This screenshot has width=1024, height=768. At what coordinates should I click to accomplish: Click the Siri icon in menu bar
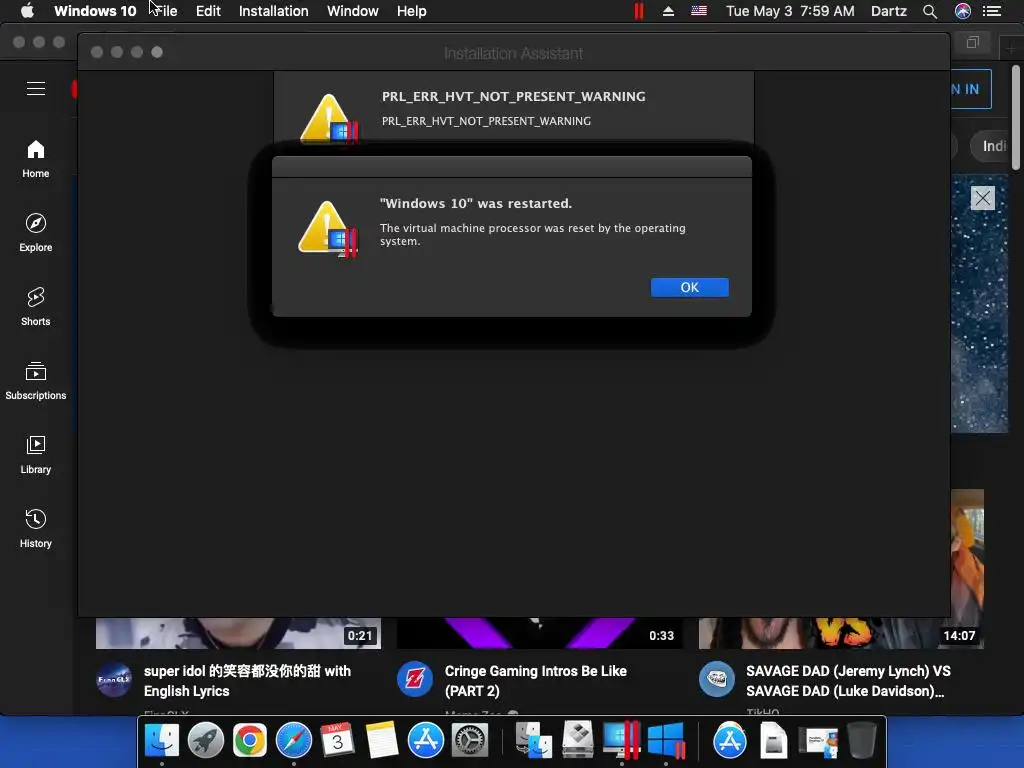(x=963, y=11)
